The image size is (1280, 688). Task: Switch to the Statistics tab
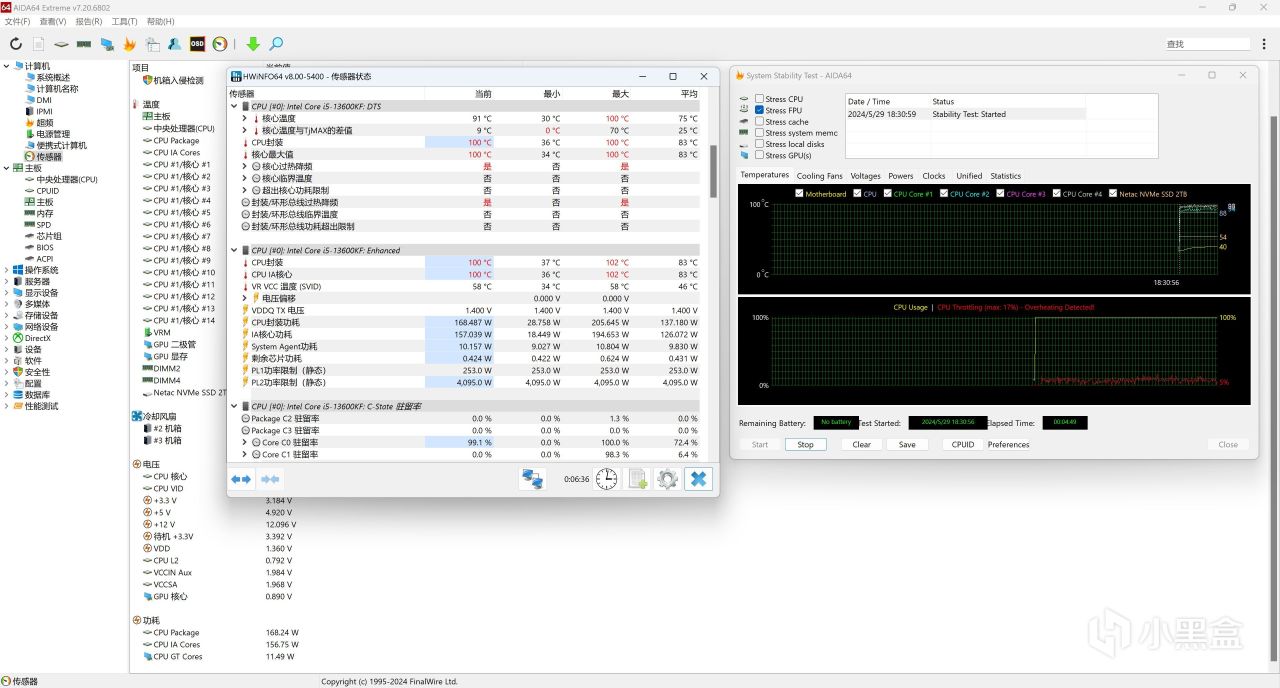click(1005, 176)
